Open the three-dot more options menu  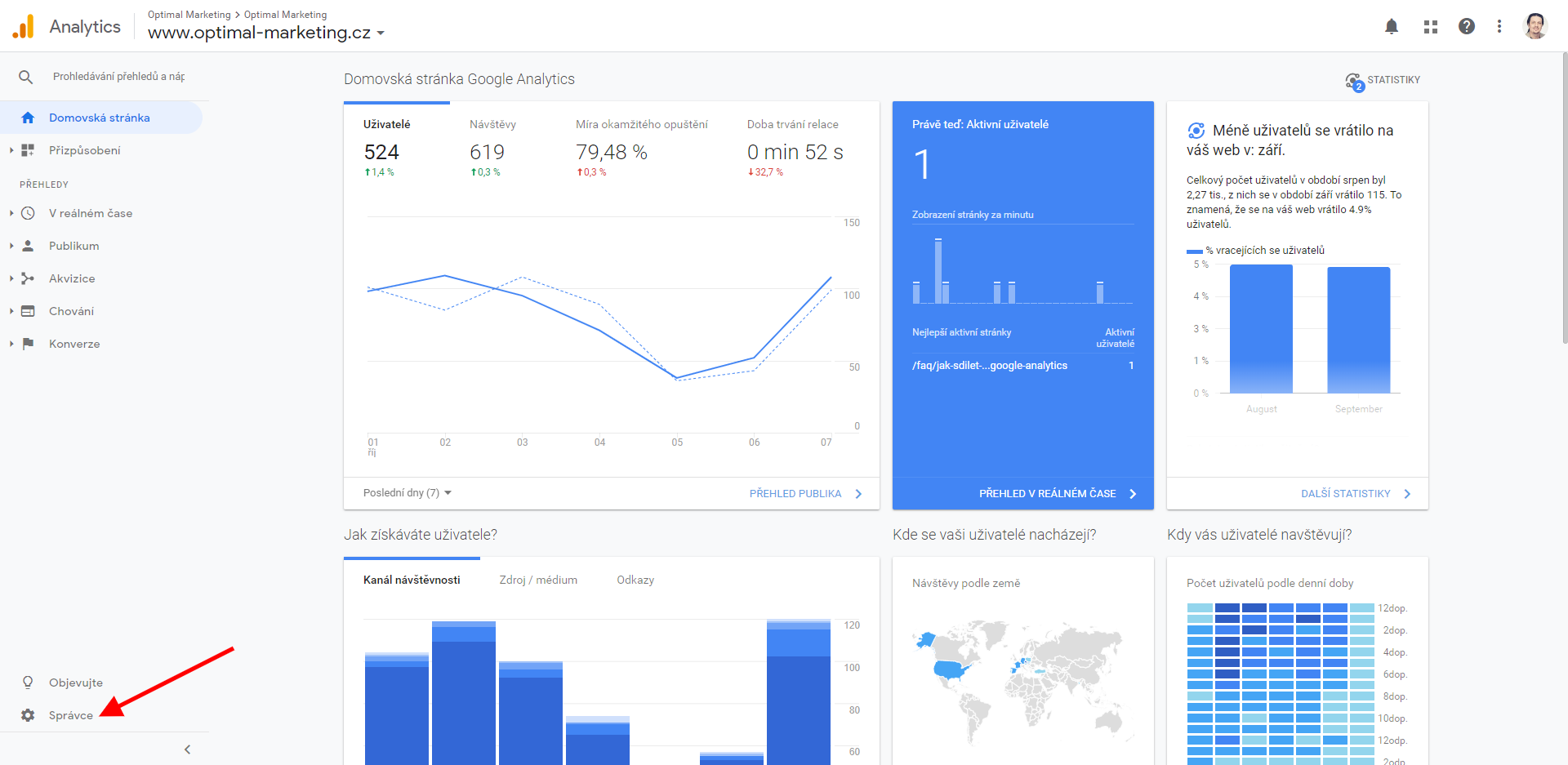point(1499,26)
